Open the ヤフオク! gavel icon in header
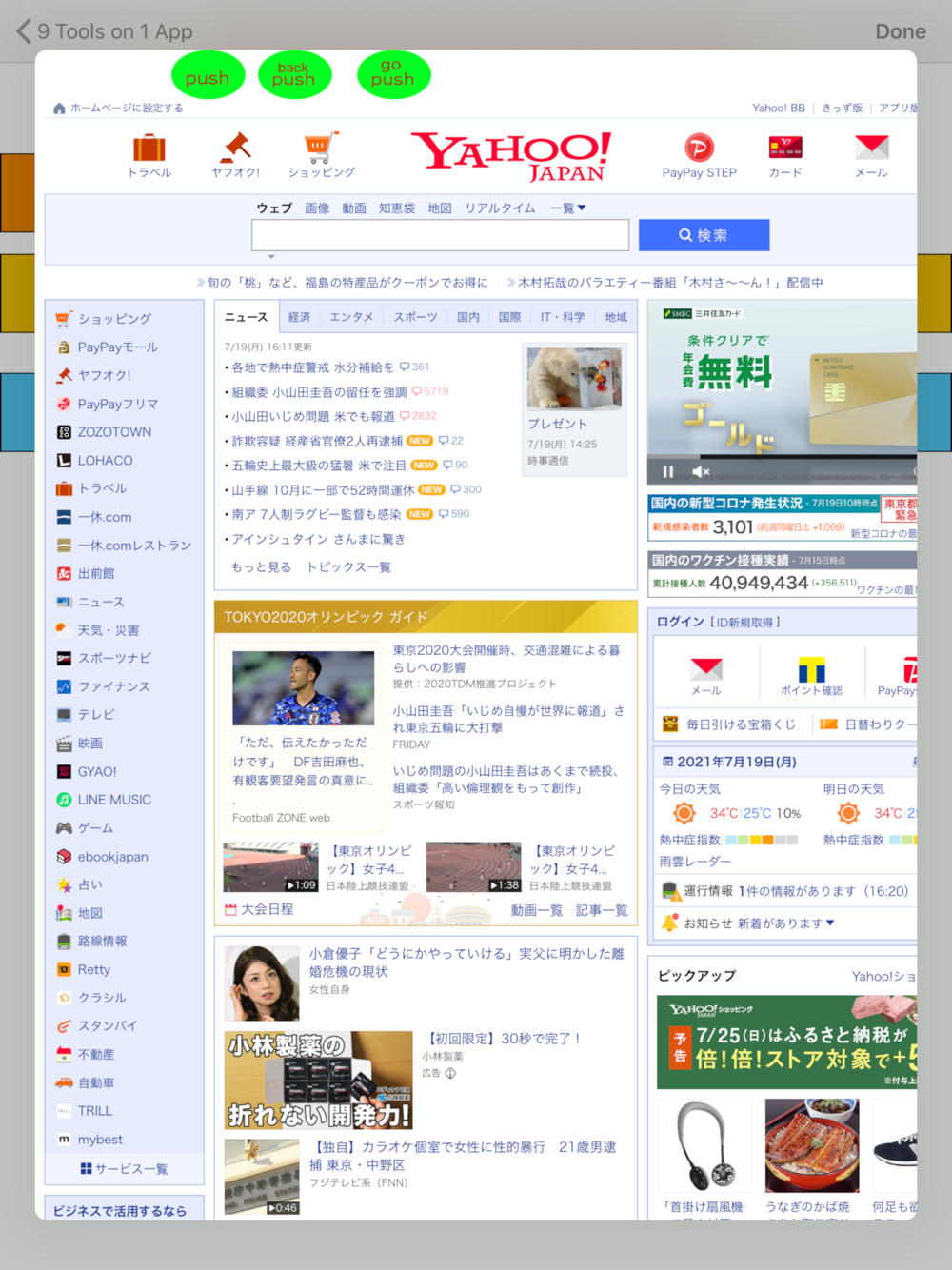Screen dimensions: 952x1270 click(x=235, y=147)
